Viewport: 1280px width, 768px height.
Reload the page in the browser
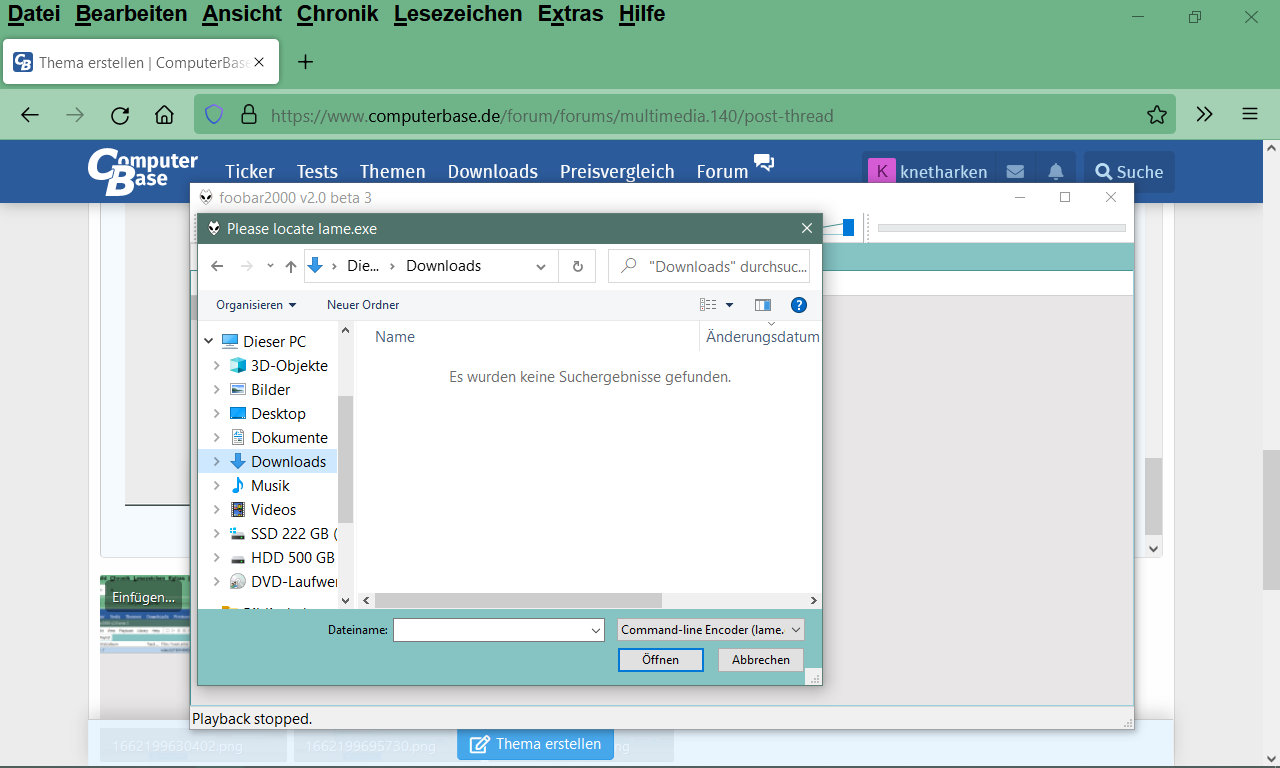[120, 115]
